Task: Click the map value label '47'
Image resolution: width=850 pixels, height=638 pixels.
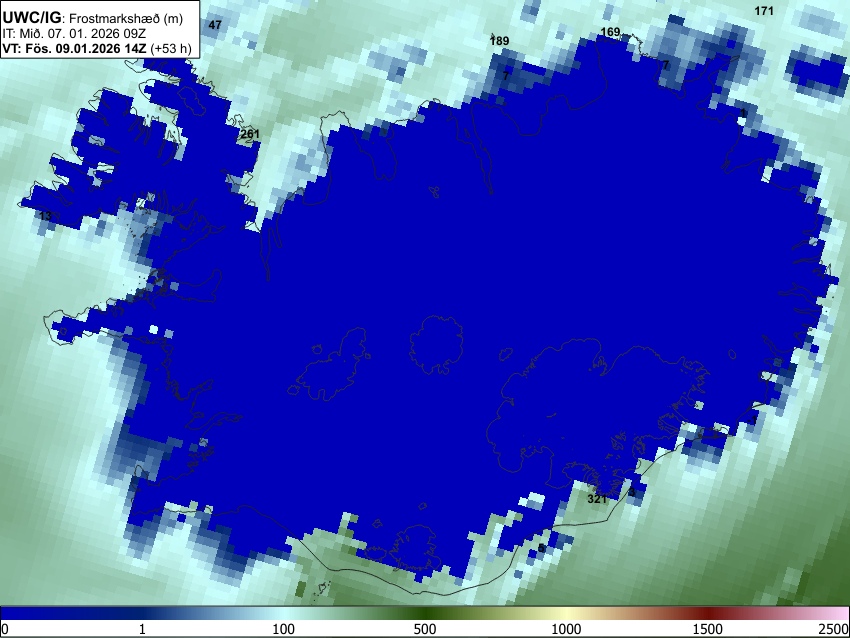Action: pos(215,25)
